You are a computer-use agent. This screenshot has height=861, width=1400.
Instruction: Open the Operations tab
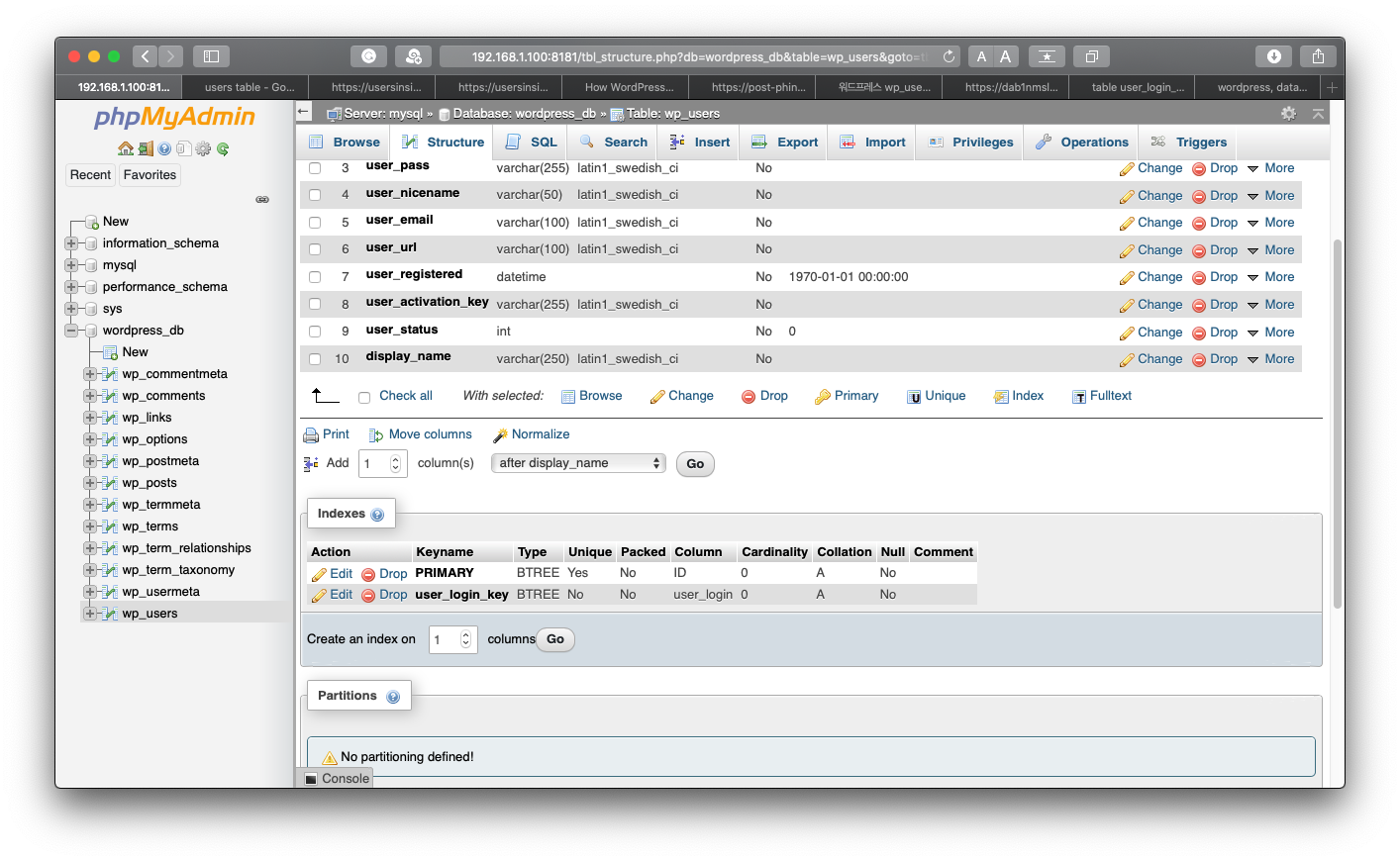point(1082,143)
